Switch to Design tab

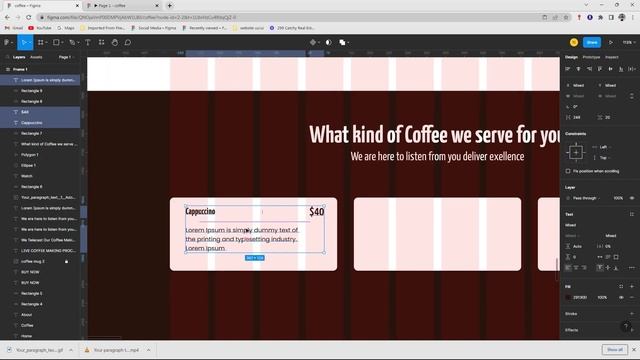coord(571,57)
